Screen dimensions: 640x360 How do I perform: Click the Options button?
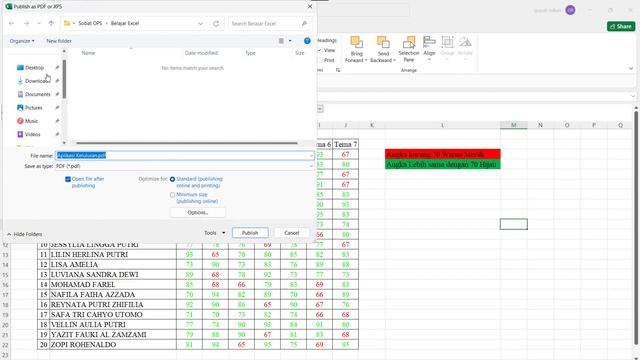198,213
